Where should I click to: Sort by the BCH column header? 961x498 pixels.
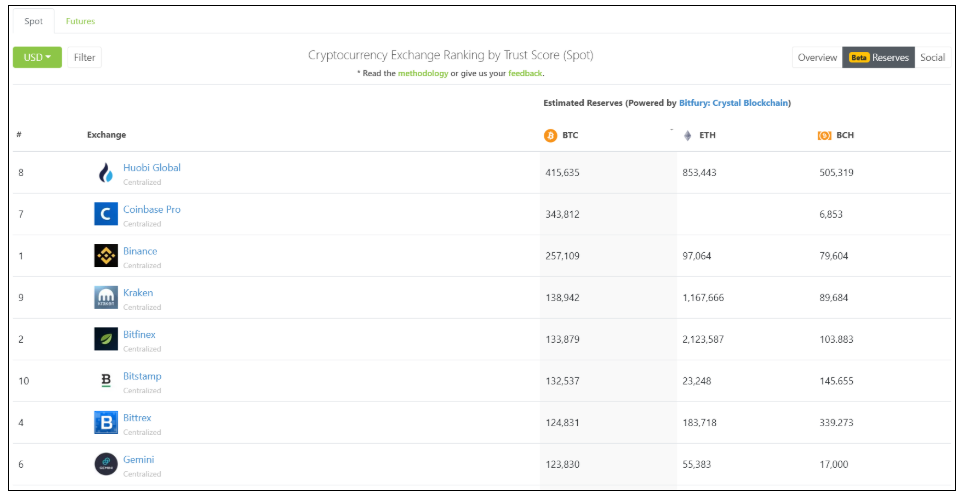click(x=845, y=135)
